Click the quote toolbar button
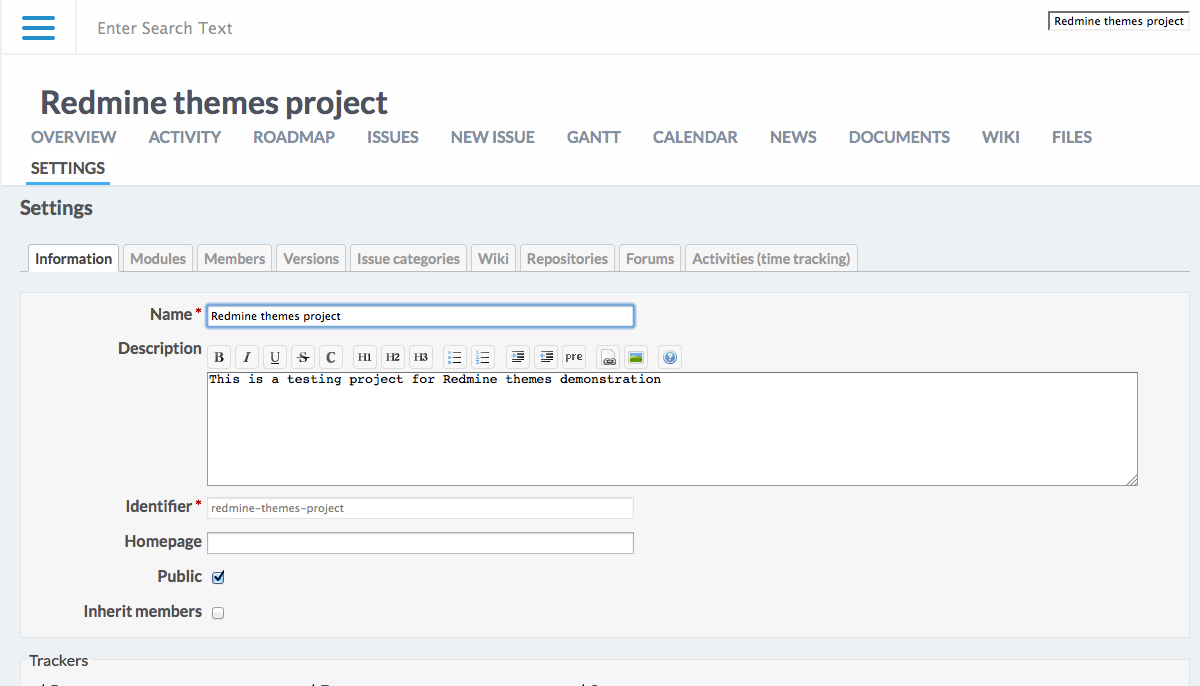 click(517, 357)
